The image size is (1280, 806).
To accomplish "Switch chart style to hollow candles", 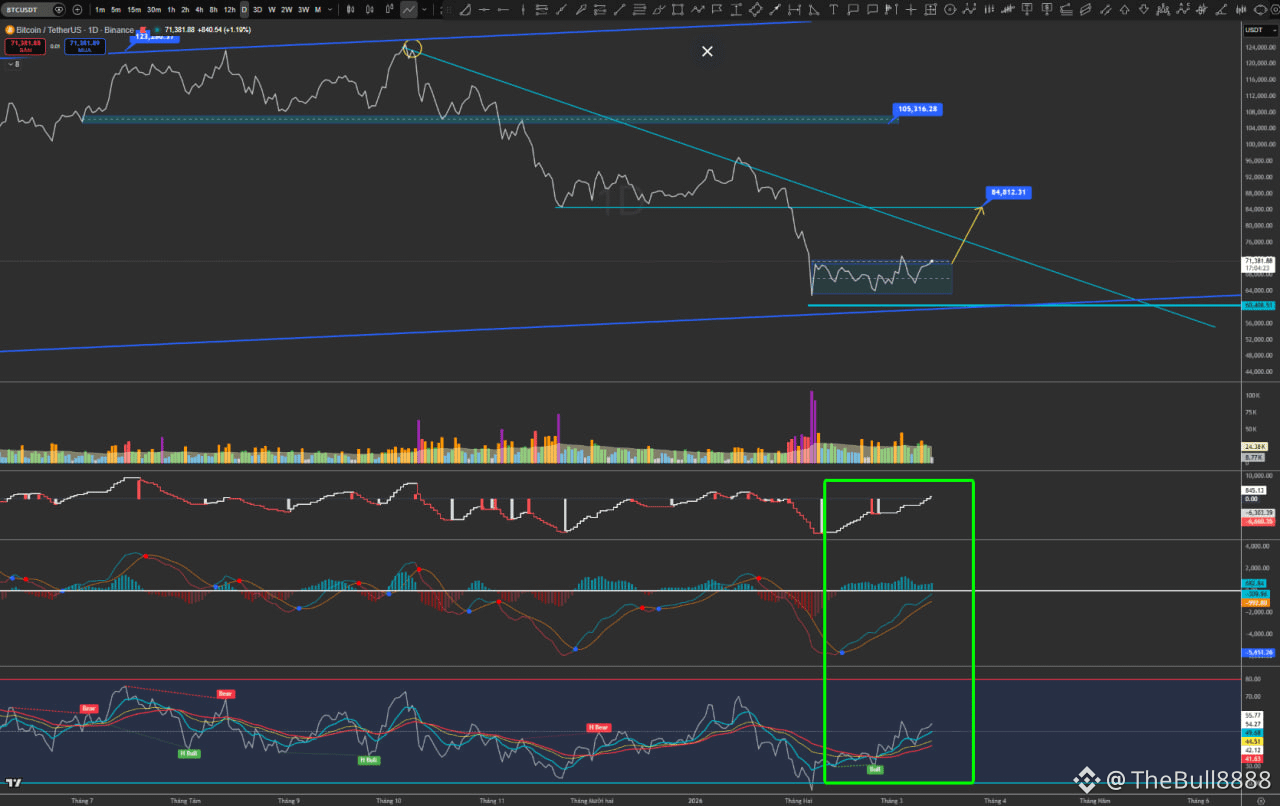I will coord(390,9).
